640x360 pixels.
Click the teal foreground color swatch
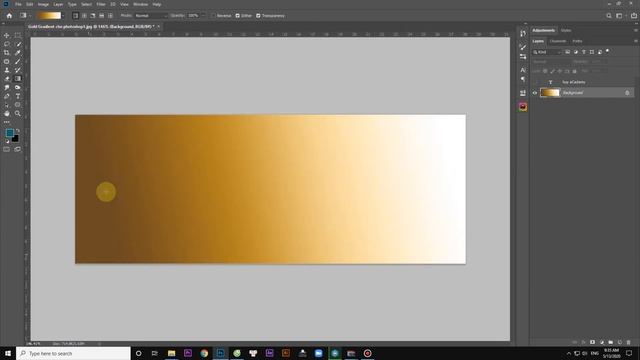10,133
